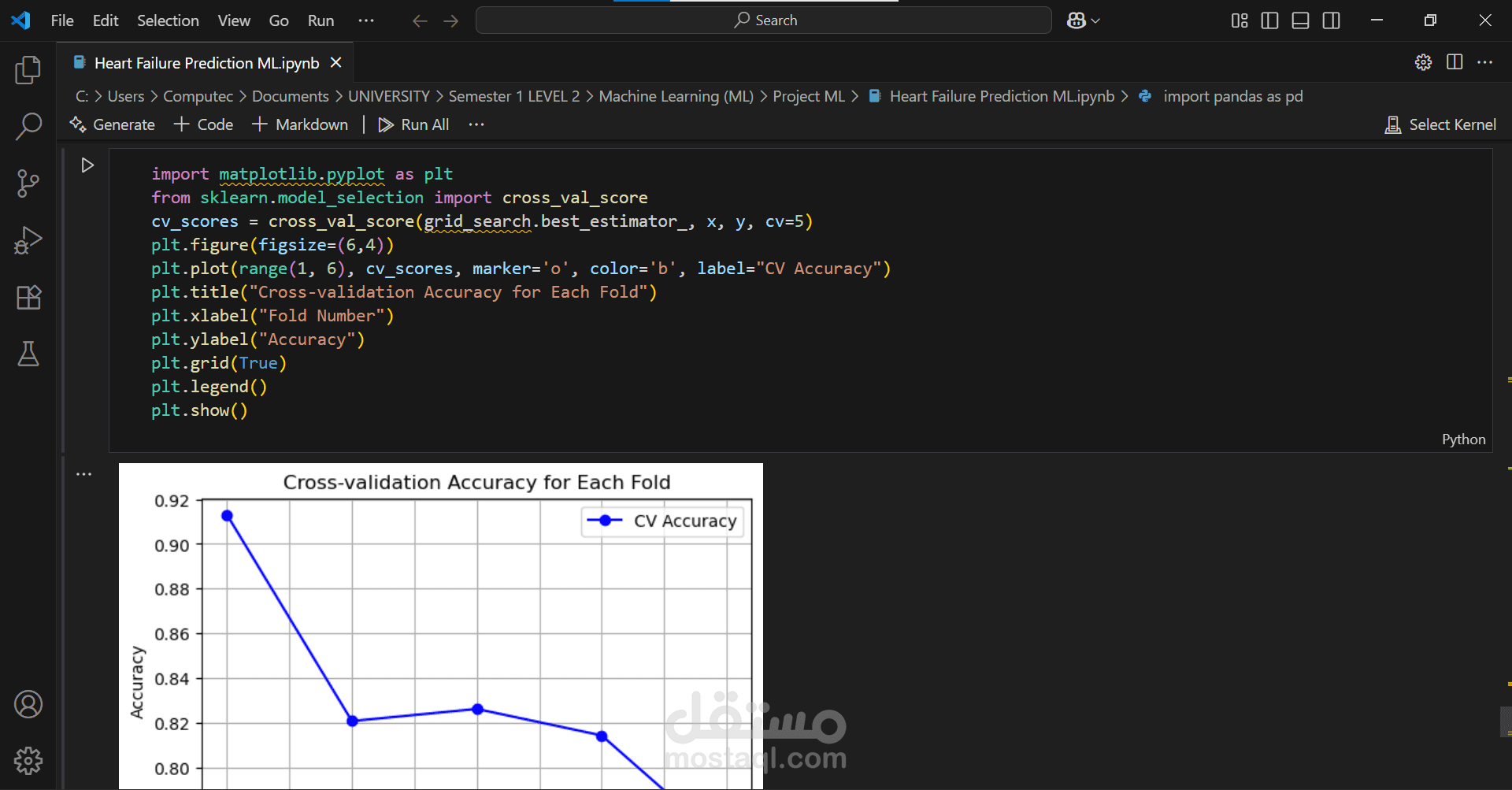Select the Heart Failure Prediction ML.ipynb tab
The width and height of the screenshot is (1512, 790).
pos(206,63)
